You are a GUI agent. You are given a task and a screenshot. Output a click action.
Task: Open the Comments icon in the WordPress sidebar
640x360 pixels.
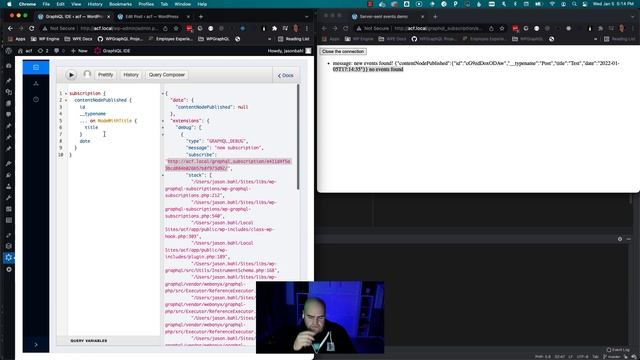pyautogui.click(x=9, y=115)
